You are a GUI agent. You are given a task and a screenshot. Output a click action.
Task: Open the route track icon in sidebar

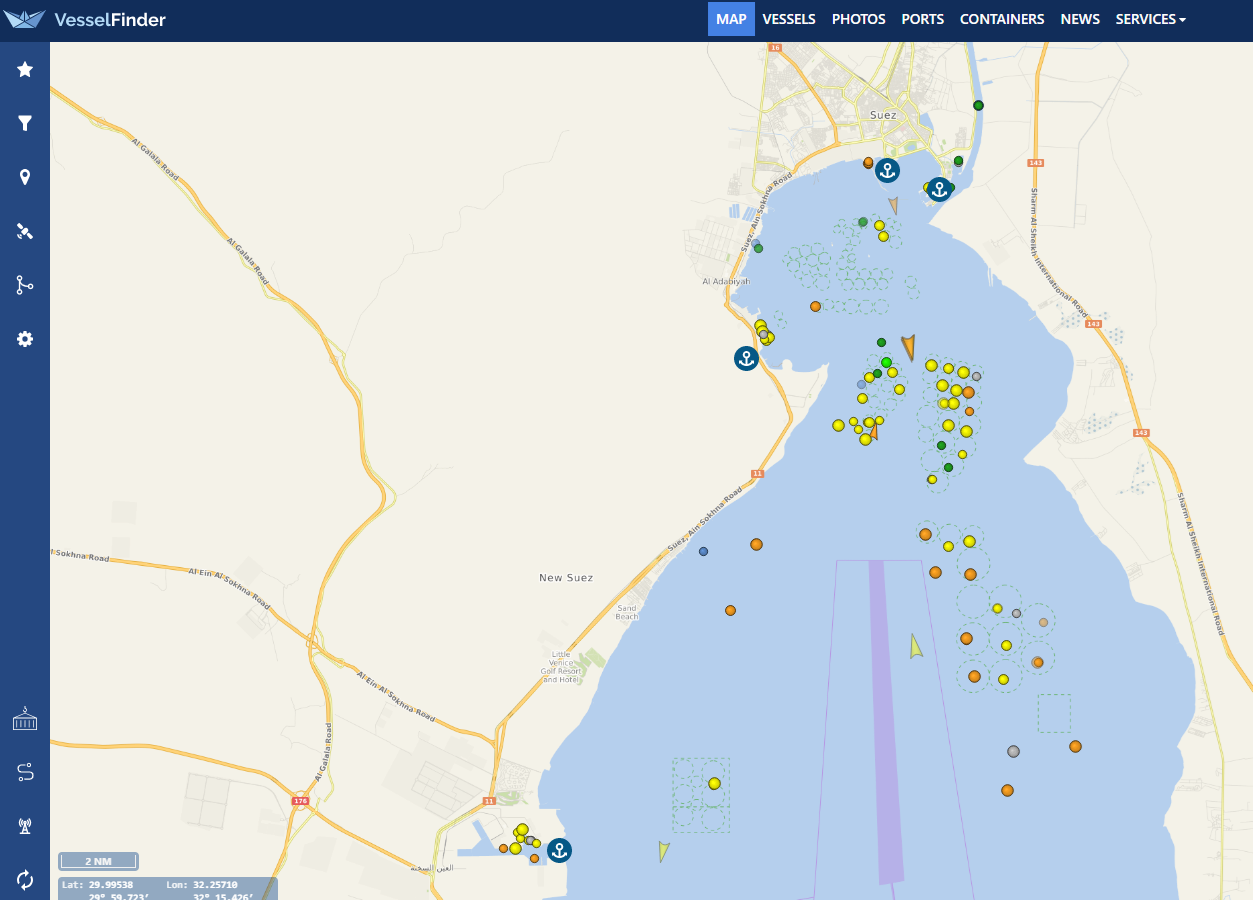(x=25, y=285)
